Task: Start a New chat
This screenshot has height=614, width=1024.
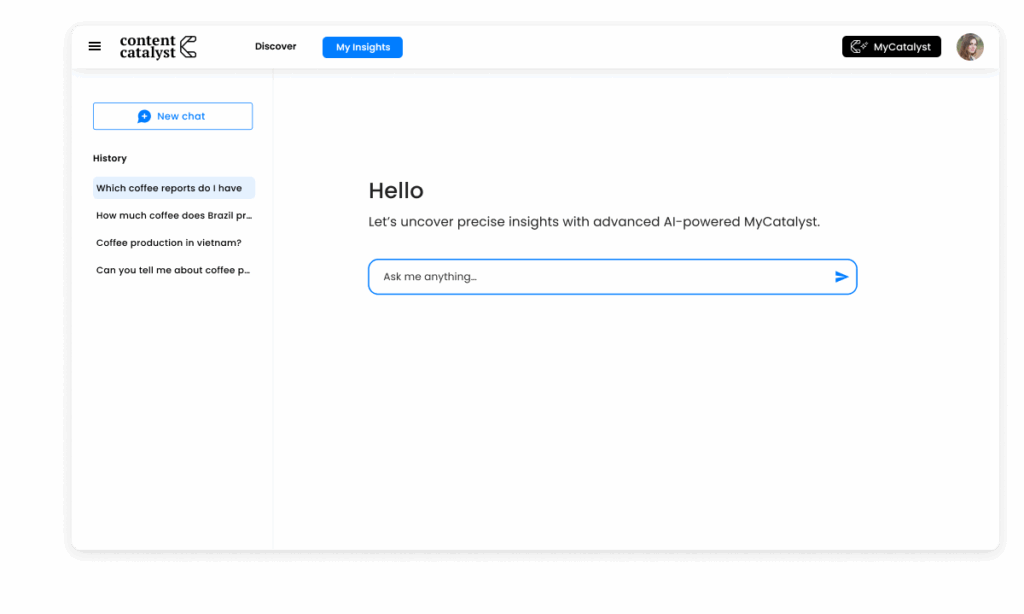Action: click(173, 116)
